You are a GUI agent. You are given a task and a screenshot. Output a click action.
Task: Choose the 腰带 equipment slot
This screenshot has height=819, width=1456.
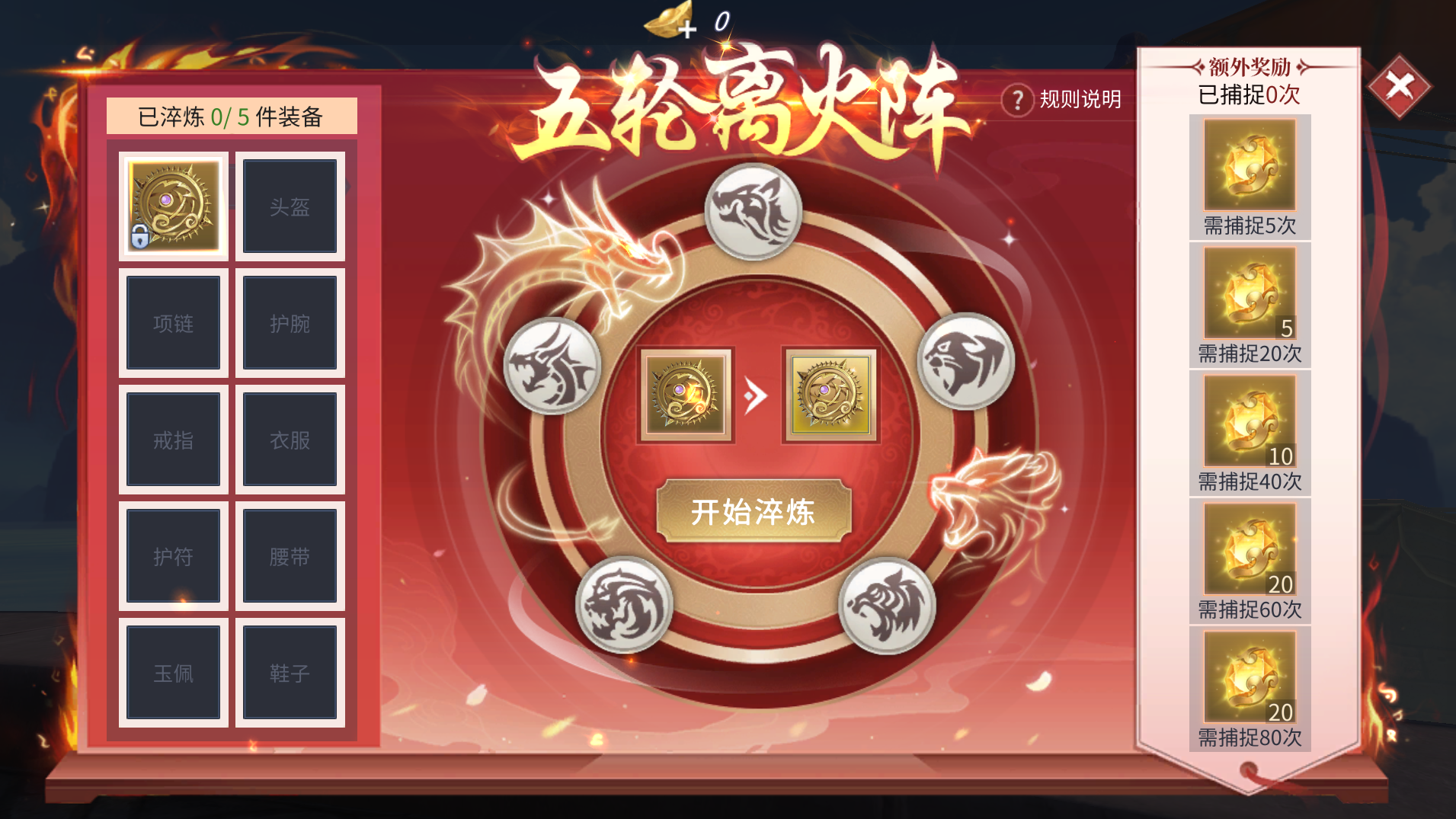[290, 556]
